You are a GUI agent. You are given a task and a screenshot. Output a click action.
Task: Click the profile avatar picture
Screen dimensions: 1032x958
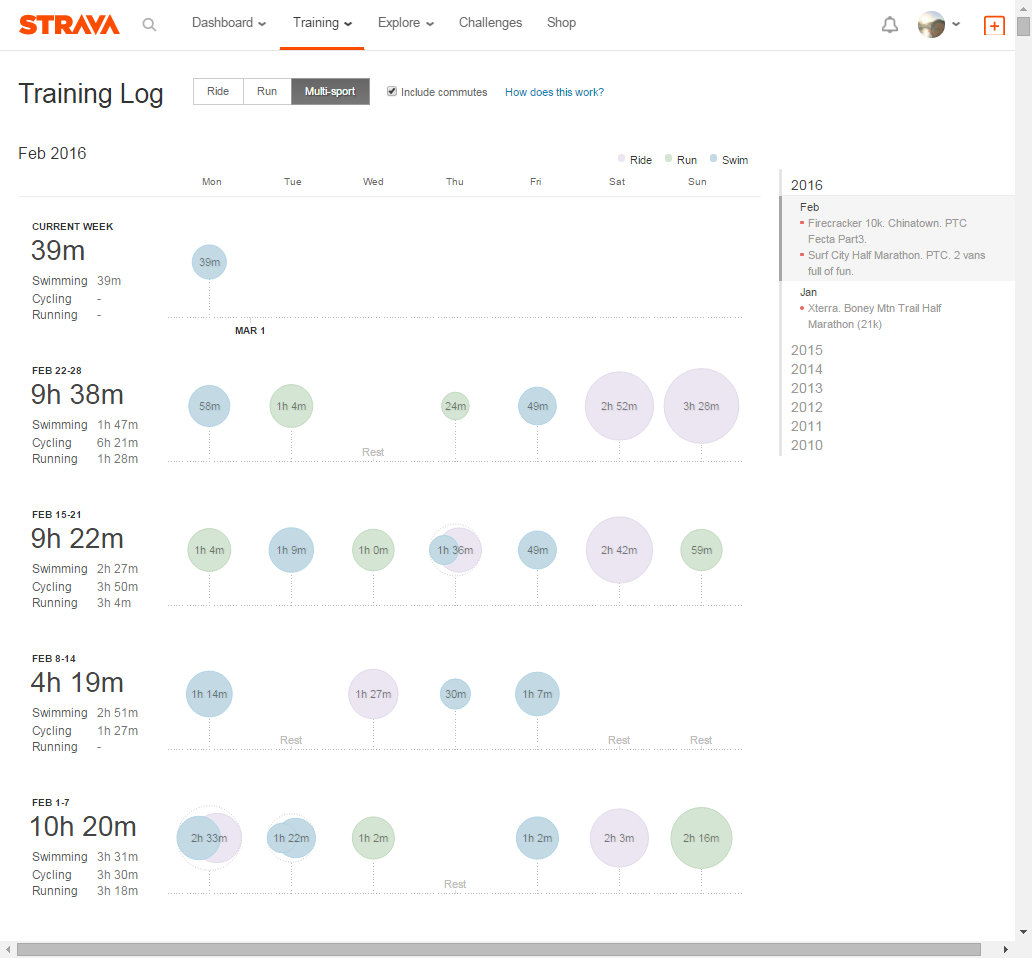(931, 25)
